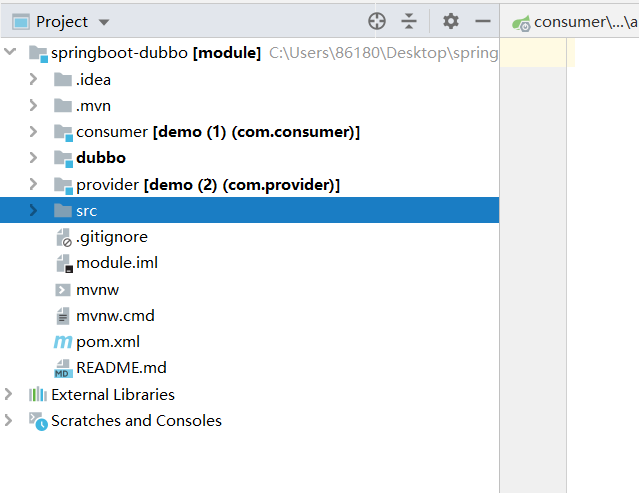The height and width of the screenshot is (493, 639).
Task: Expand the provider module folder
Action: [34, 185]
